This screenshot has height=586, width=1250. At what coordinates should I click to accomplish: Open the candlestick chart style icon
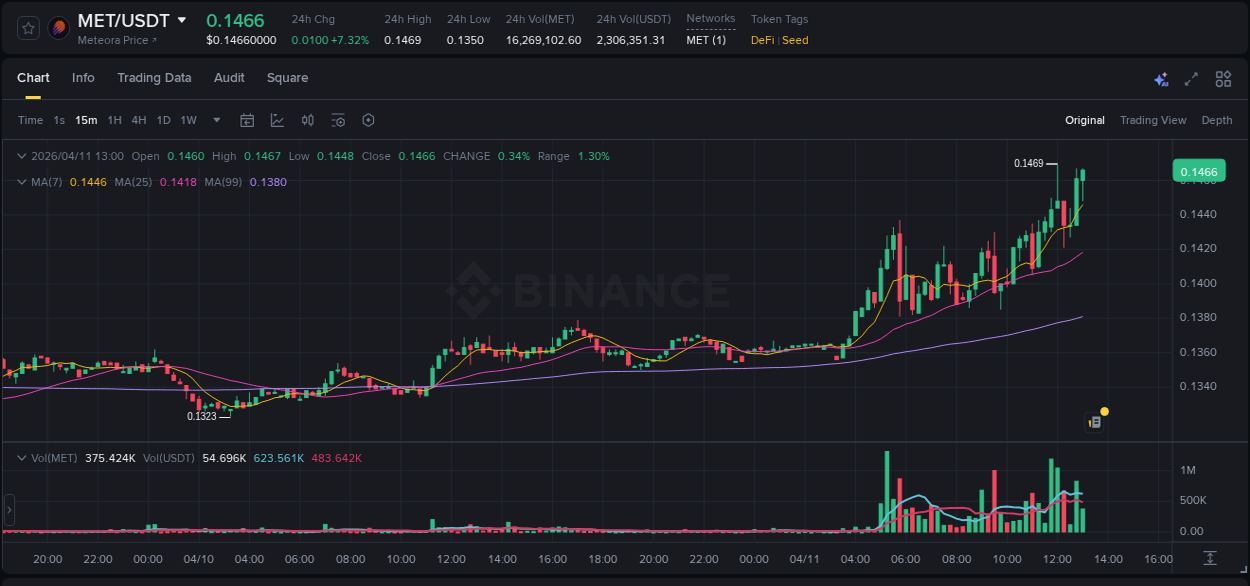coord(308,120)
